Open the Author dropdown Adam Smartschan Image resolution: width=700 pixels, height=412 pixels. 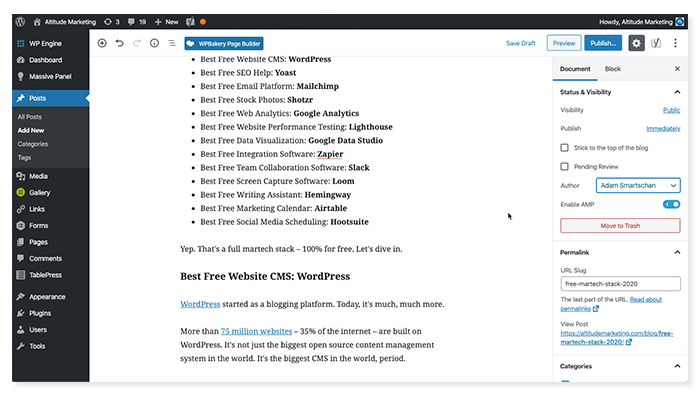click(x=638, y=185)
